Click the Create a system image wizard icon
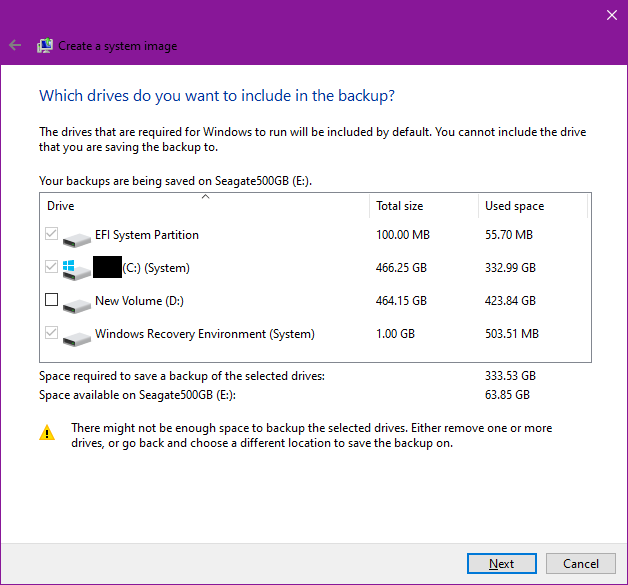This screenshot has height=585, width=628. pyautogui.click(x=45, y=45)
